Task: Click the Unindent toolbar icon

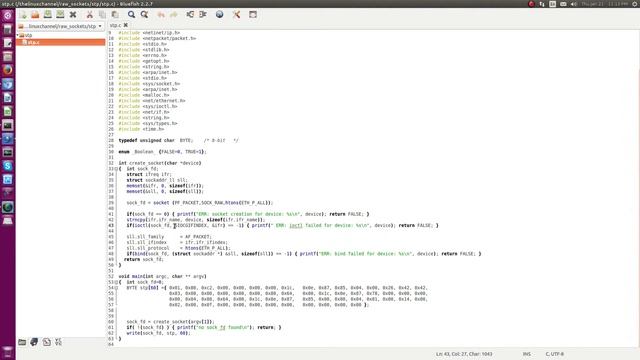Action: click(x=190, y=15)
